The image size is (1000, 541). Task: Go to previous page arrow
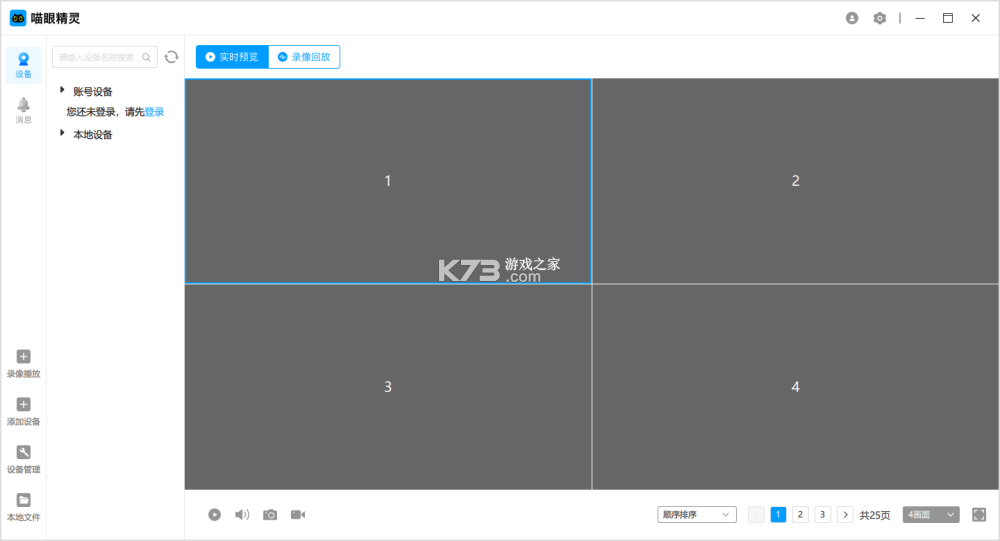point(756,514)
